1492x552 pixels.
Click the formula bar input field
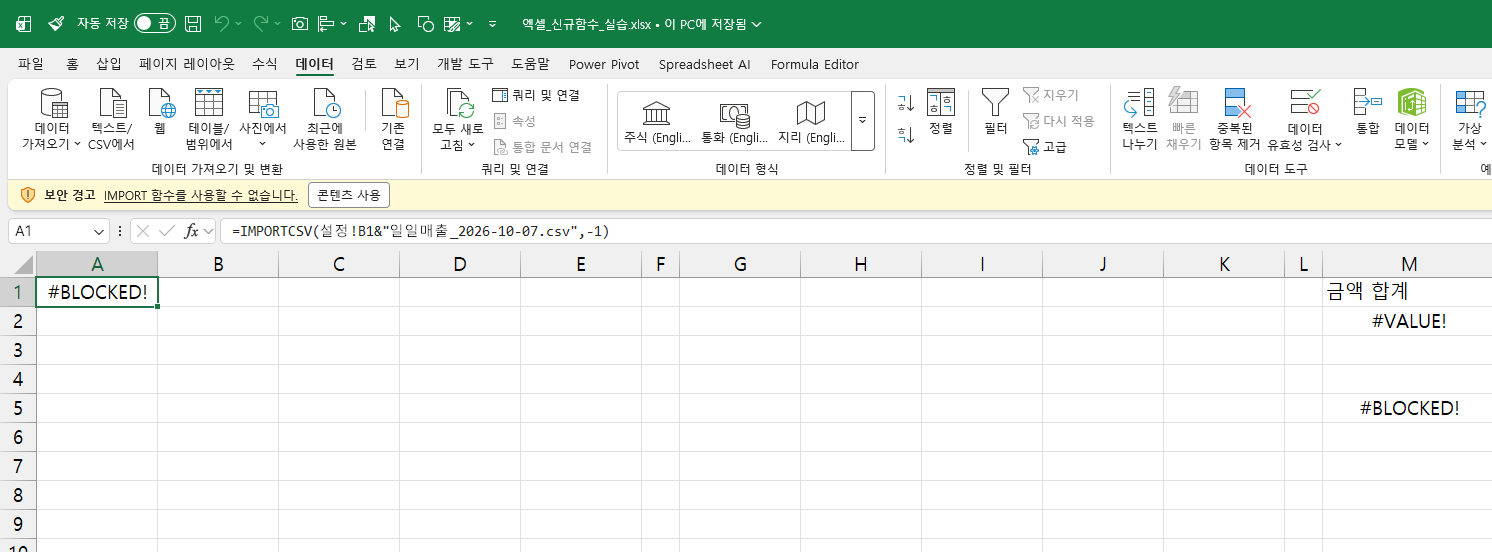855,231
